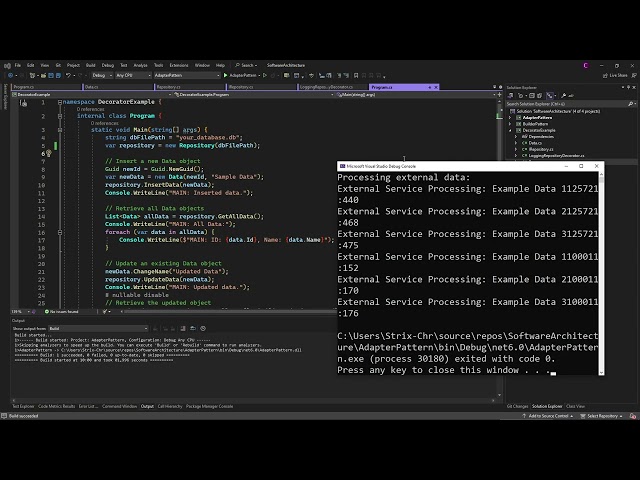This screenshot has height=480, width=640.
Task: Switch to the Git Changes tab
Action: 517,407
